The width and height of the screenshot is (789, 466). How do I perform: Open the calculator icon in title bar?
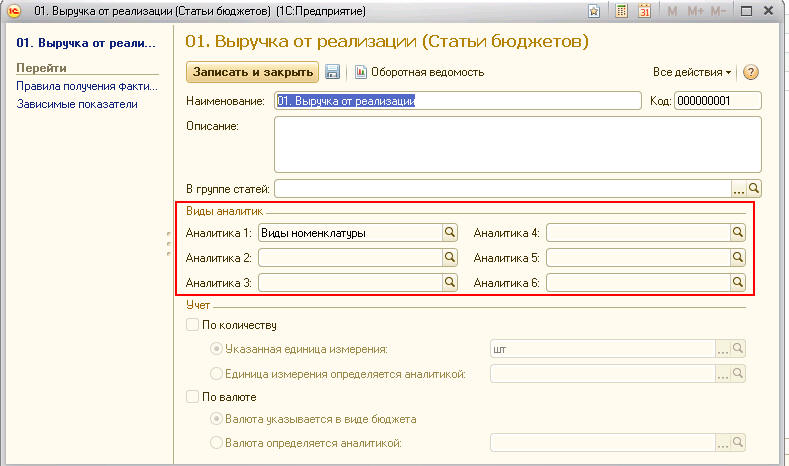click(x=621, y=11)
